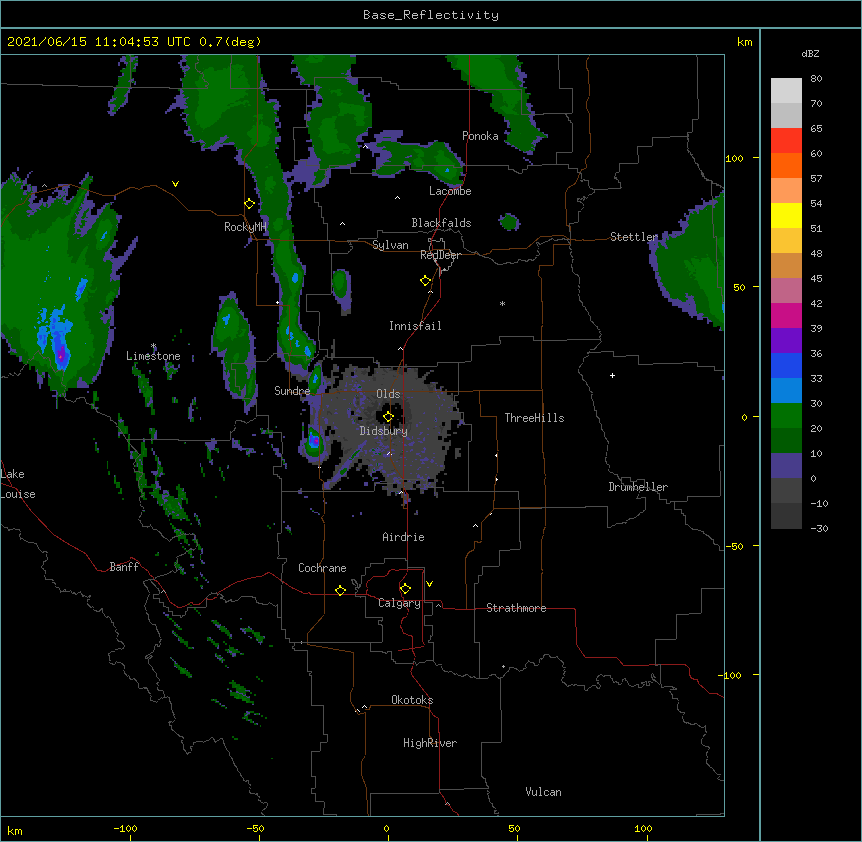
Task: Click the yellow V marker northwest of RockyMH
Action: pyautogui.click(x=175, y=184)
